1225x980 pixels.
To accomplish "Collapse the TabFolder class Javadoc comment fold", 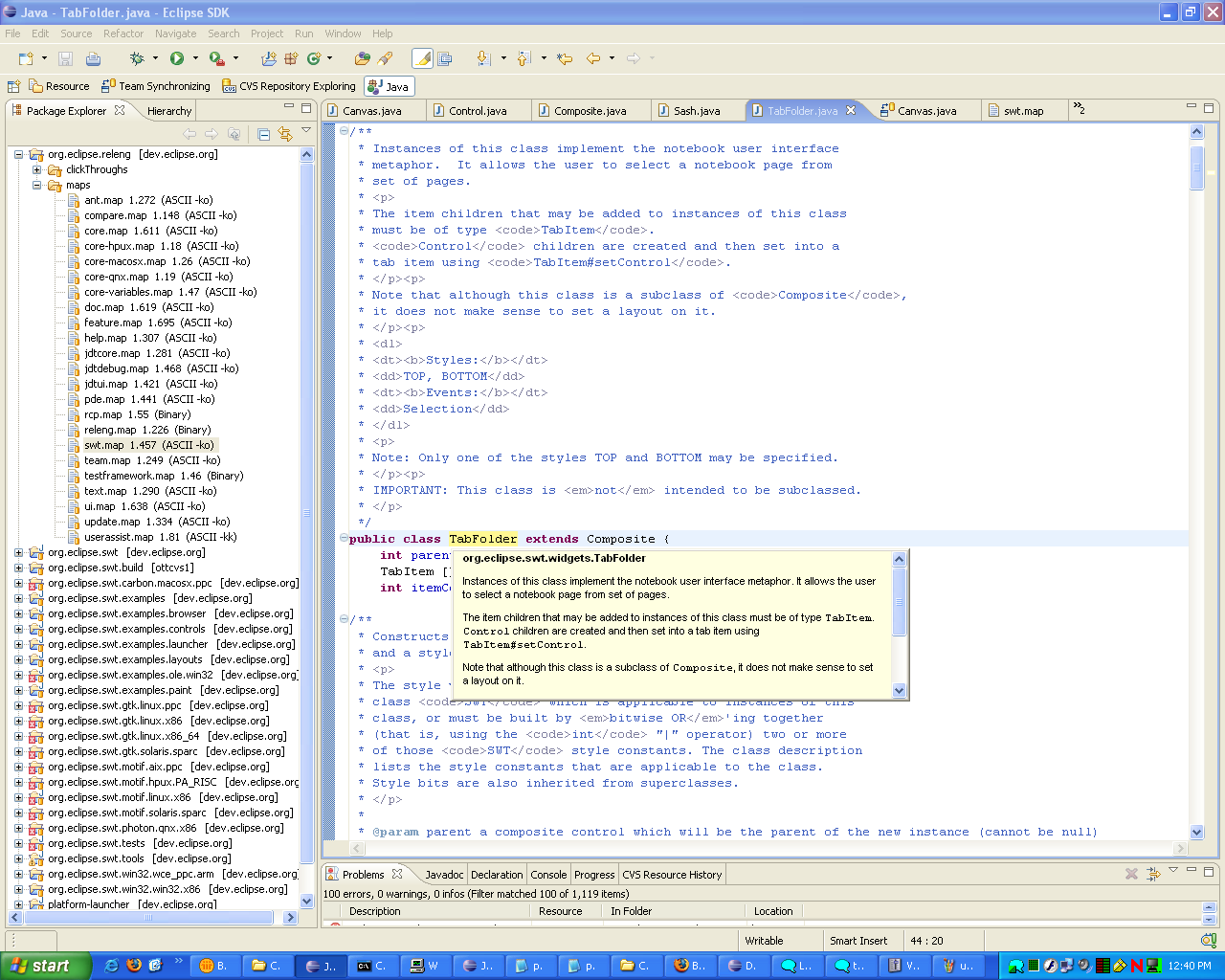I will [x=344, y=131].
